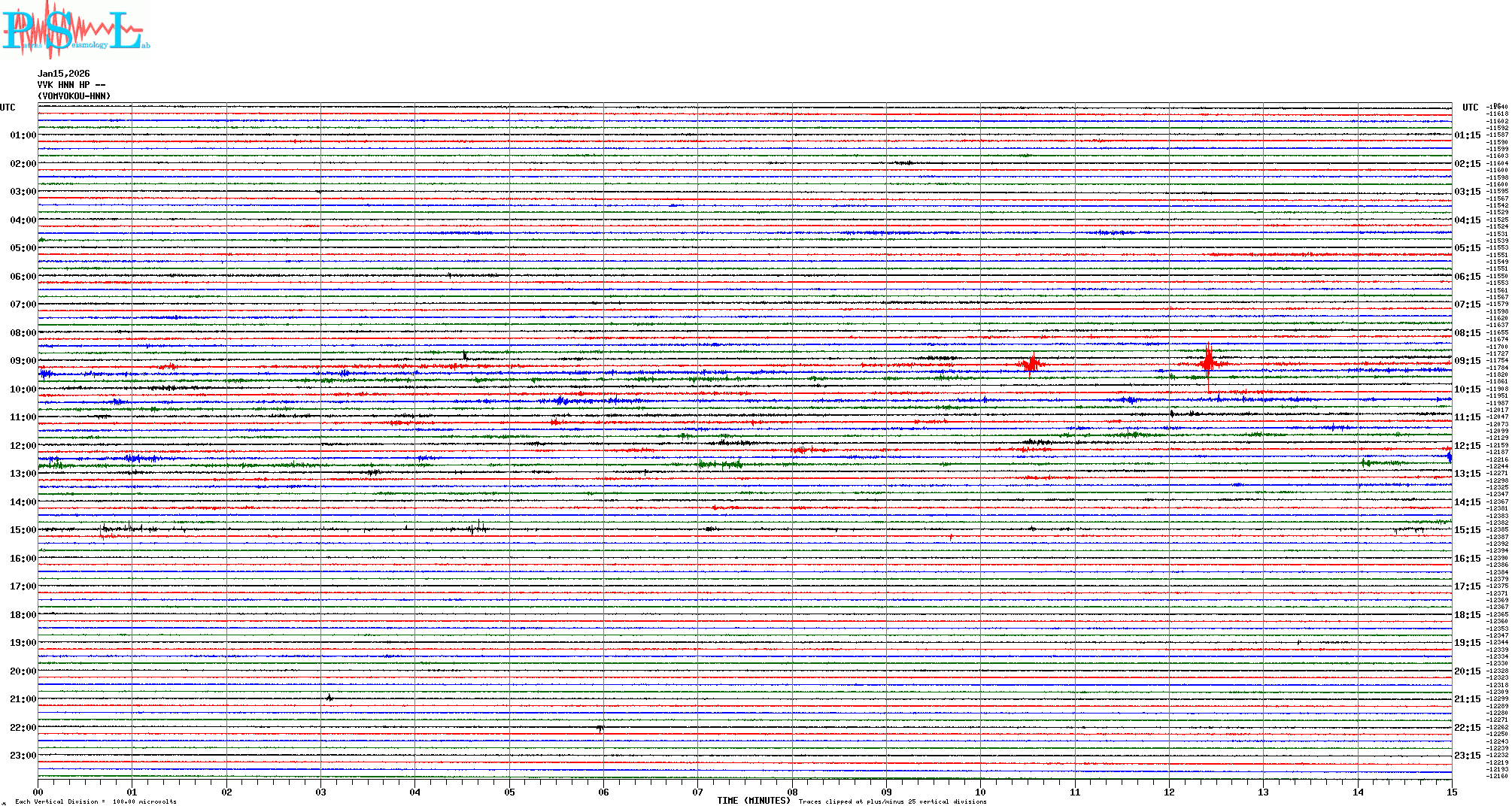Click the 09:00 UTC label on left axis
Viewport: 1512px width, 812px height.
point(23,361)
